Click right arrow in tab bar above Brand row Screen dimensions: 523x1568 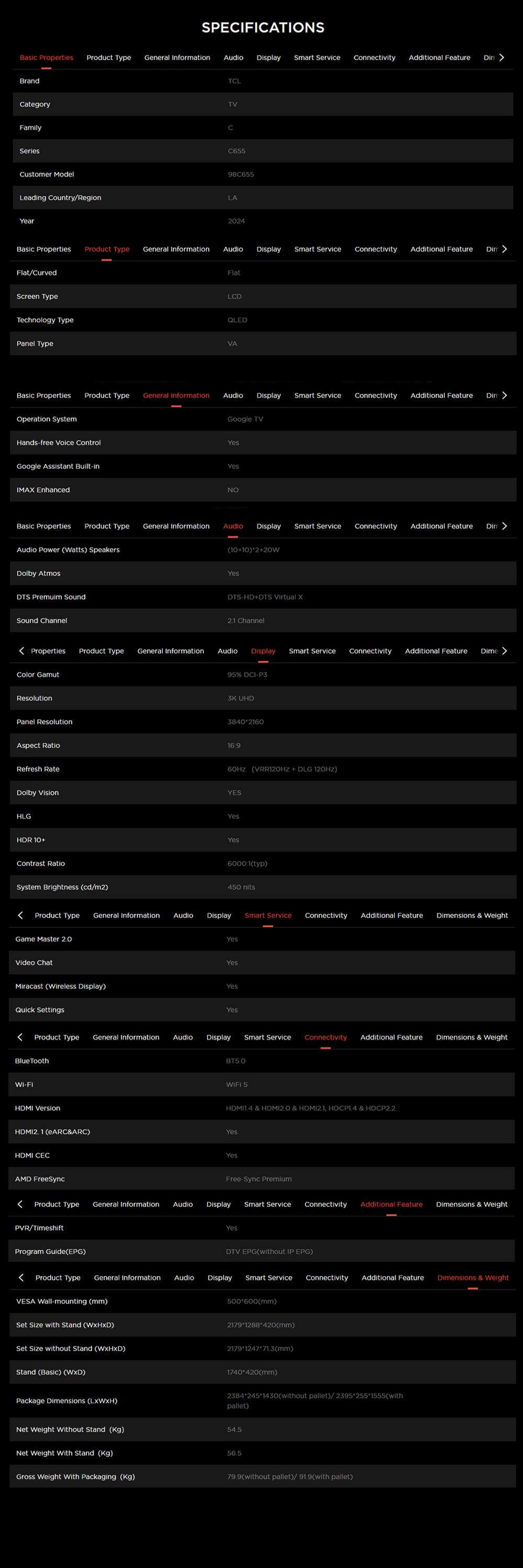501,58
